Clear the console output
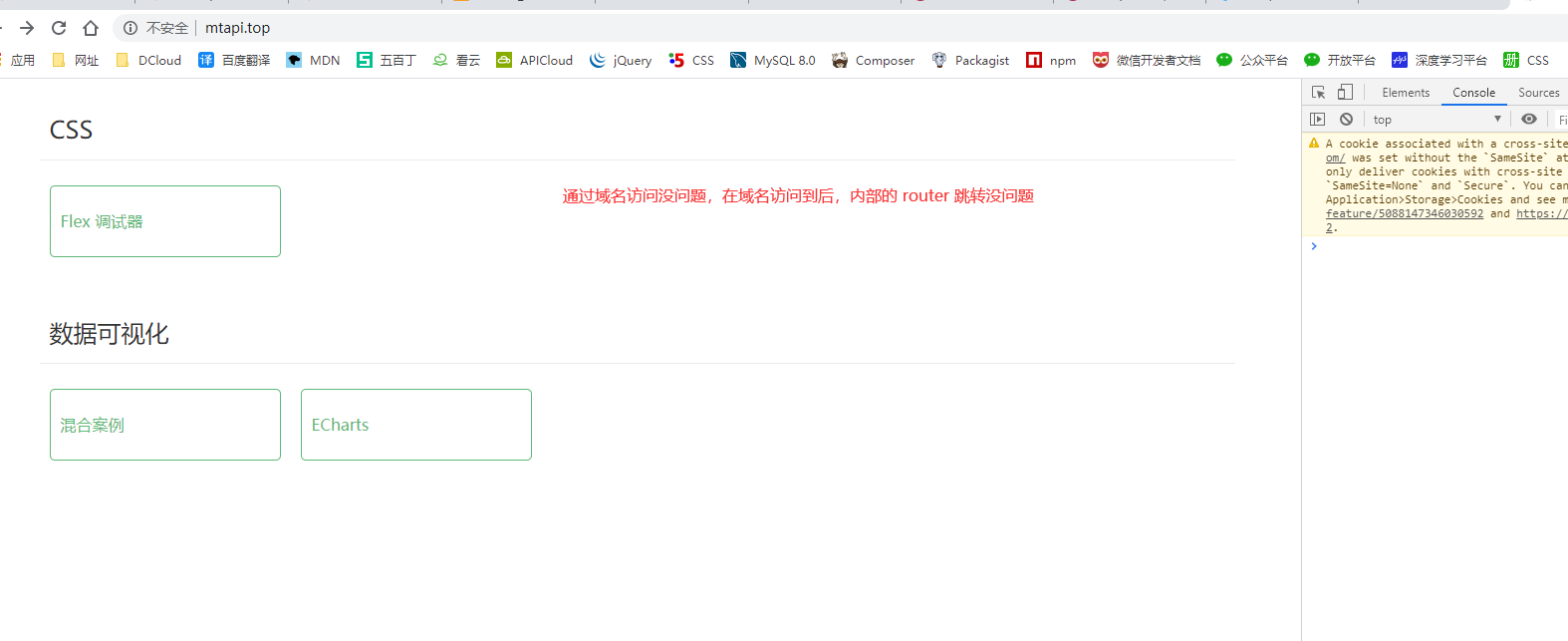 pyautogui.click(x=1346, y=119)
